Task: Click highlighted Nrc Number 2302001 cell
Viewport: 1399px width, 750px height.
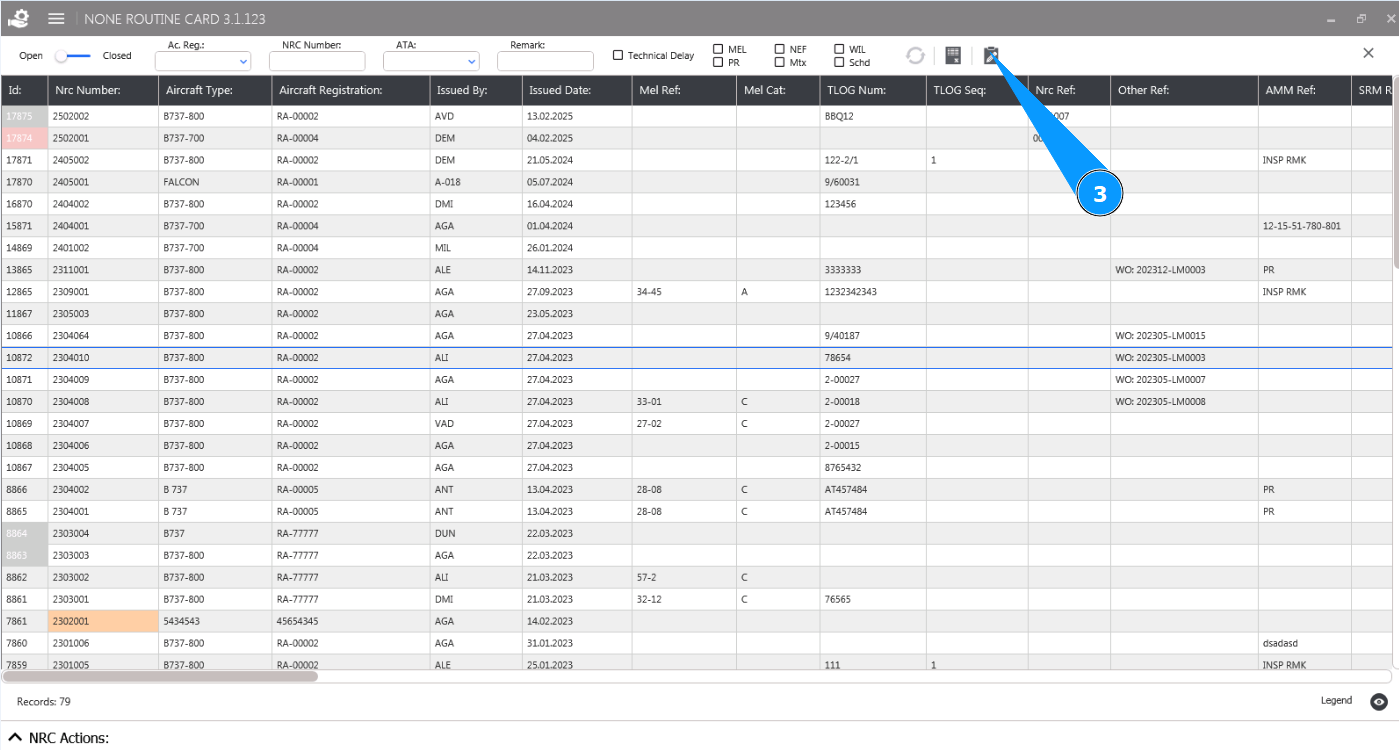Action: point(103,622)
